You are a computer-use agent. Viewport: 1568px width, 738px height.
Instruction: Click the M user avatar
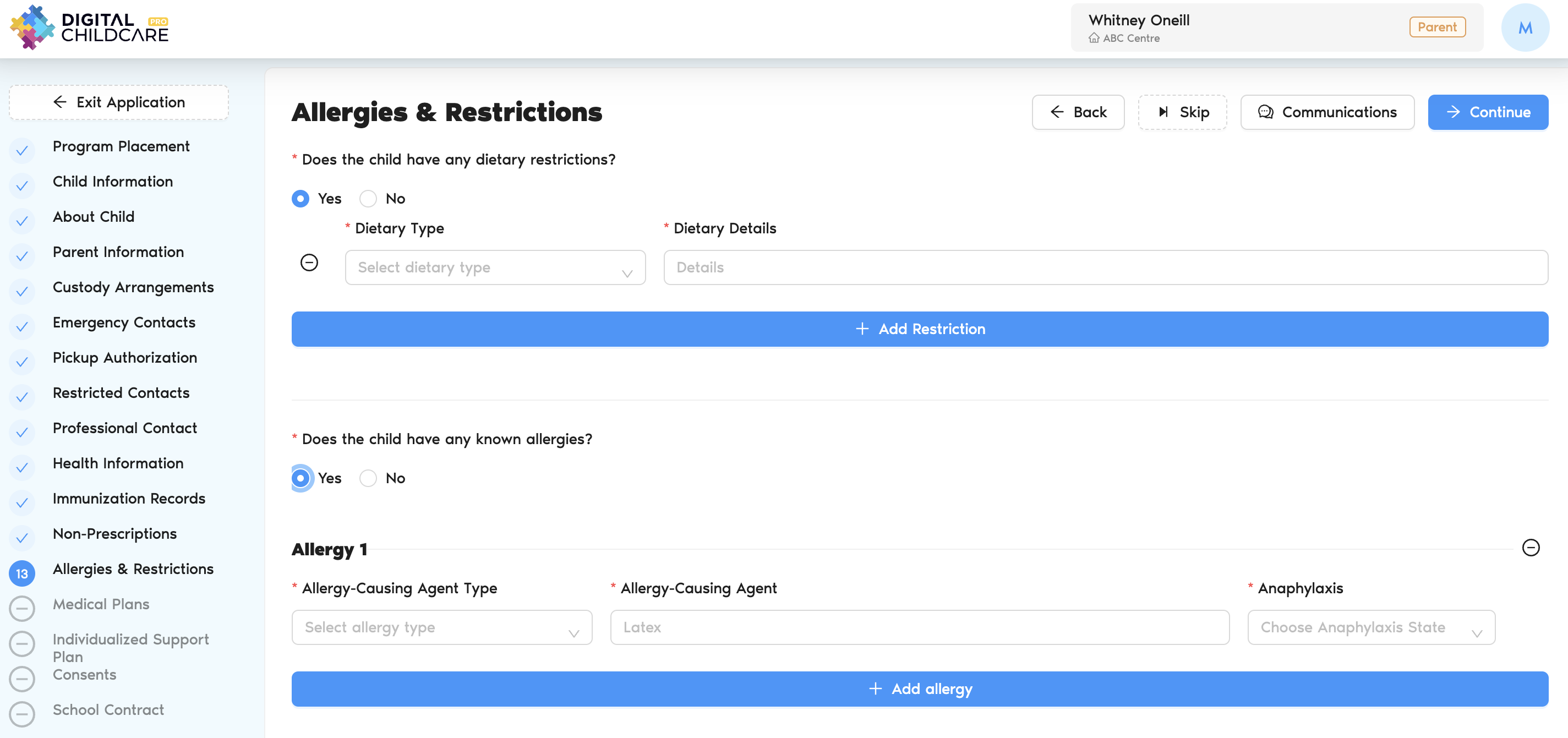pos(1525,28)
